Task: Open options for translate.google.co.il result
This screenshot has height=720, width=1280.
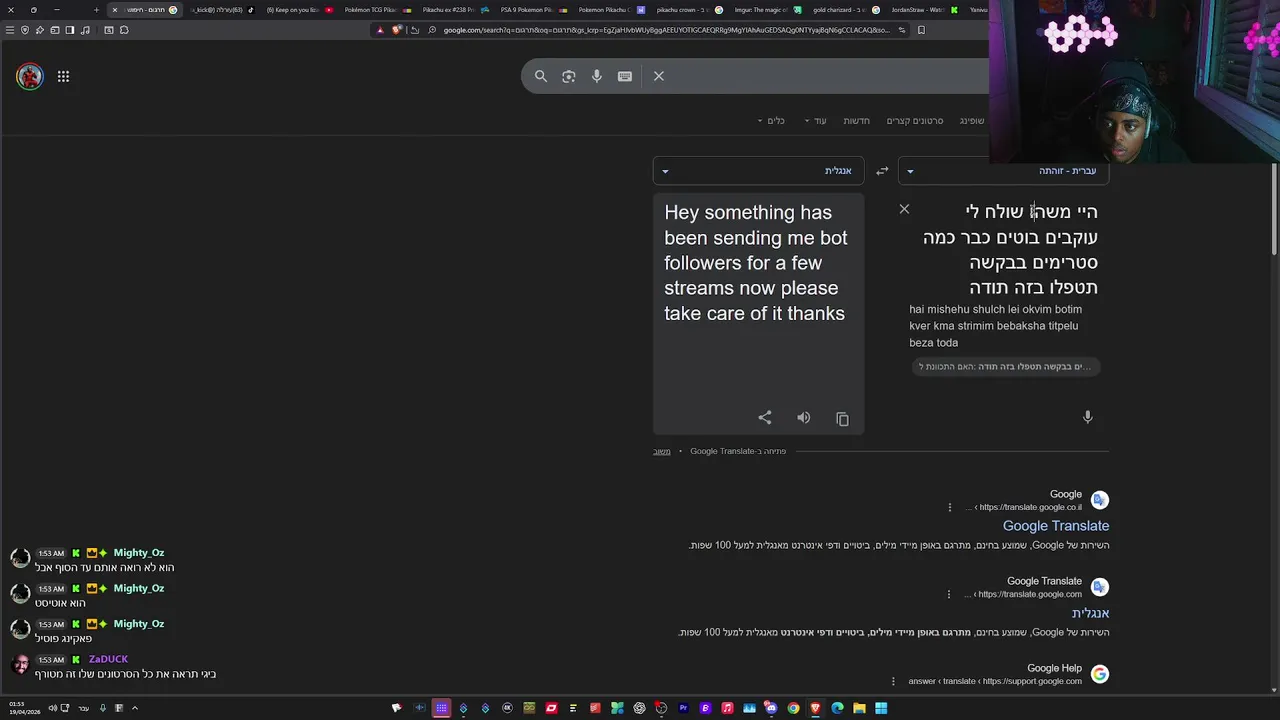Action: pyautogui.click(x=950, y=507)
